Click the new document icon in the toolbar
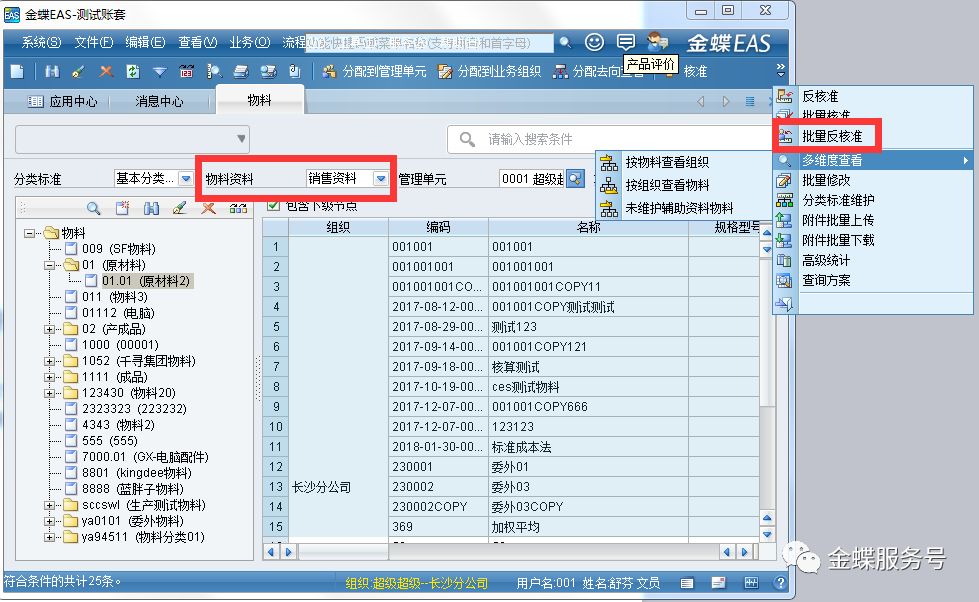 pos(17,72)
